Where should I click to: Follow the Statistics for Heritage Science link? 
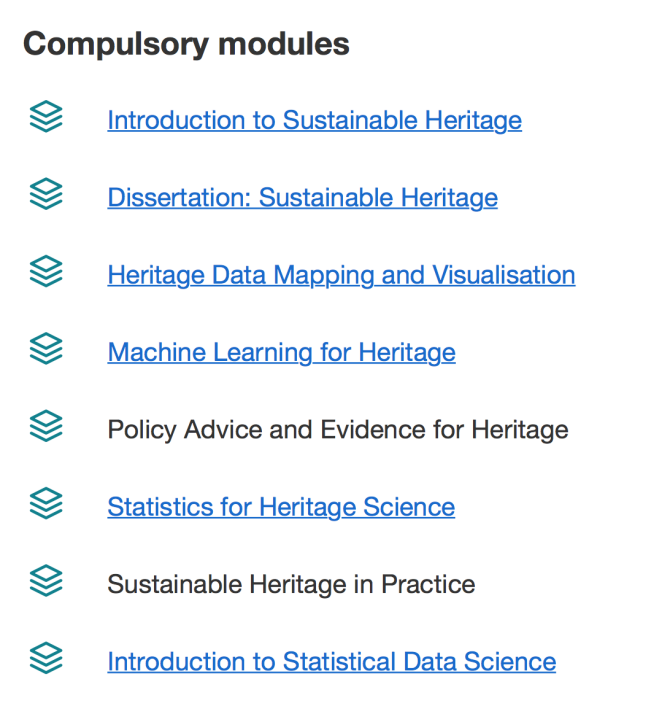pos(281,507)
